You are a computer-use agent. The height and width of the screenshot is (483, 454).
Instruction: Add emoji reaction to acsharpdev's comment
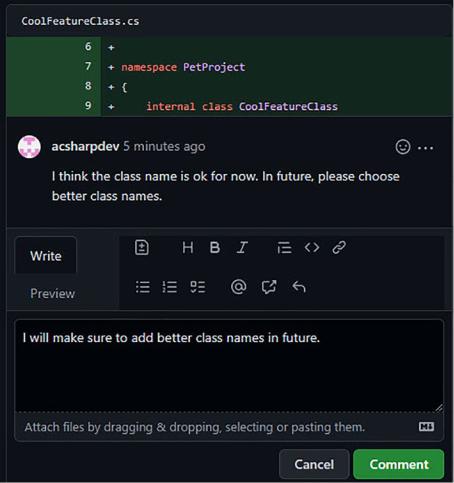403,147
